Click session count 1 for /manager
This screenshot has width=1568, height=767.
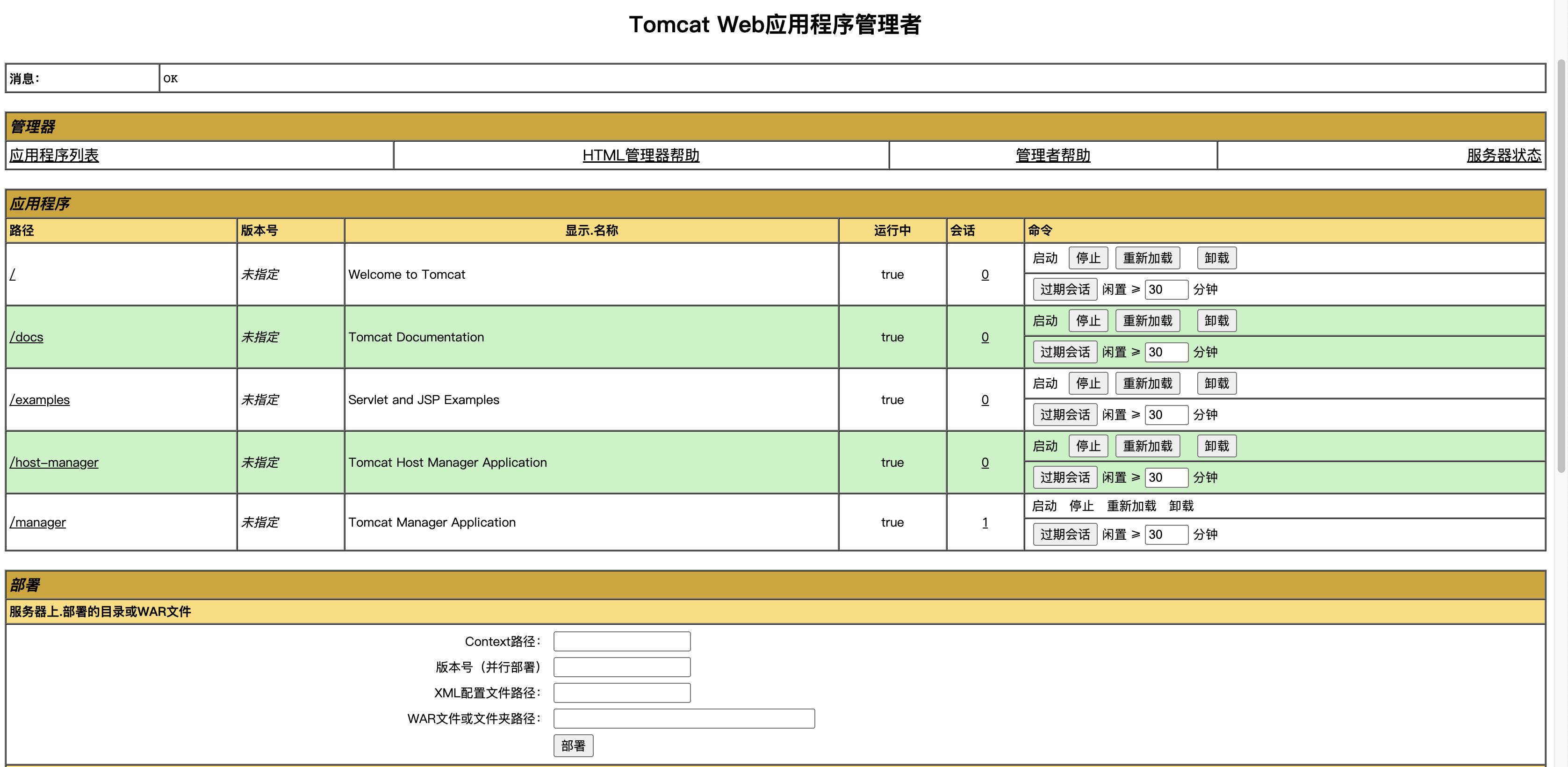point(985,522)
